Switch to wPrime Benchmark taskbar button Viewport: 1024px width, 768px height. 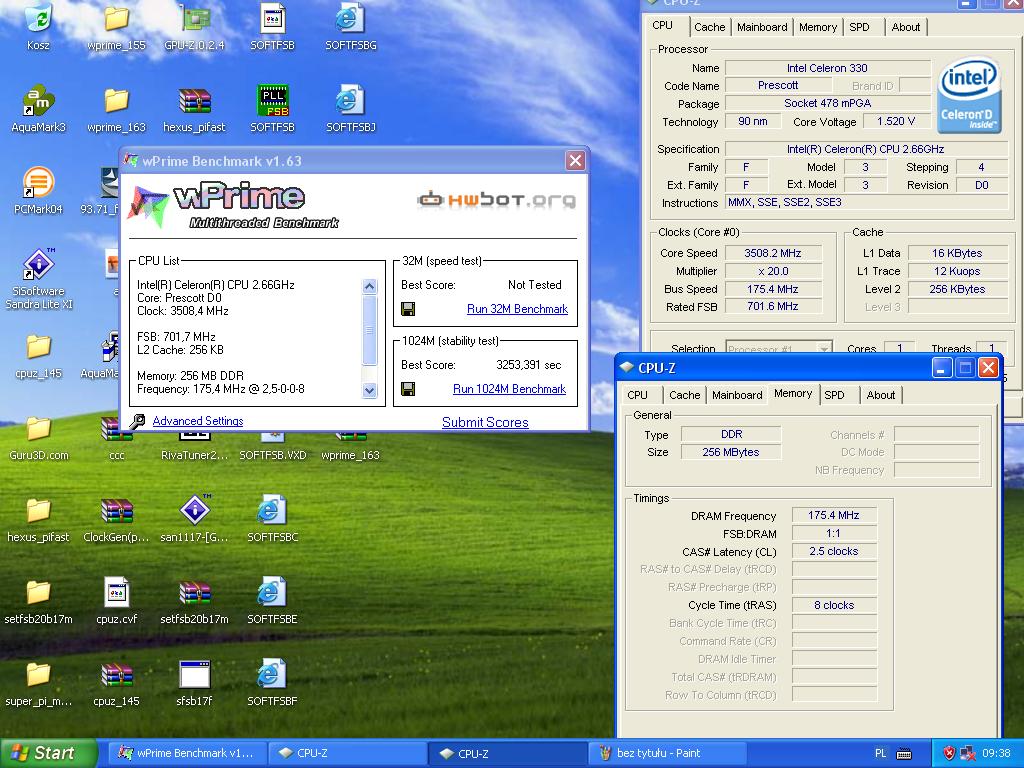(187, 753)
